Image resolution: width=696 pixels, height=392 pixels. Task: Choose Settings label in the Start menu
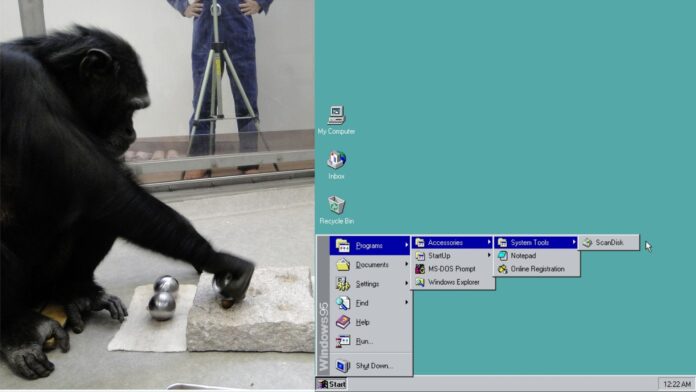click(367, 284)
